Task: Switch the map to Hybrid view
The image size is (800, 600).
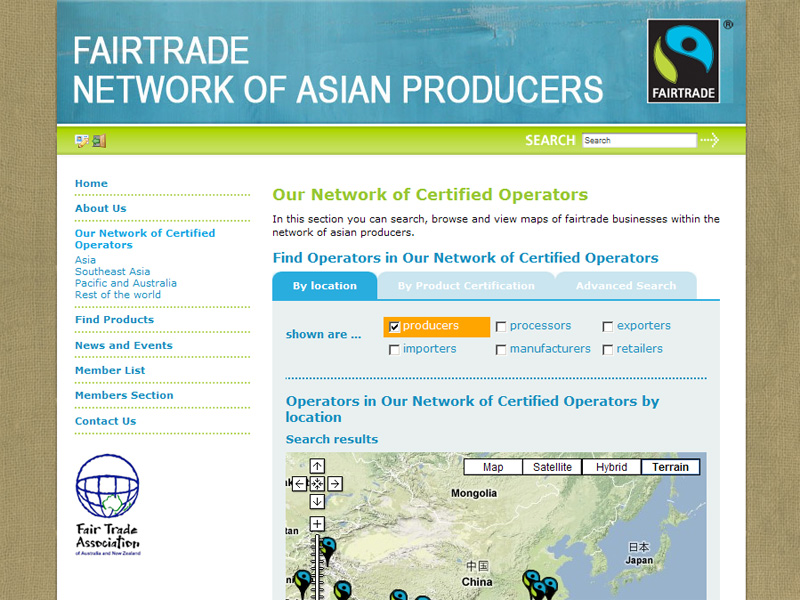Action: click(x=610, y=467)
